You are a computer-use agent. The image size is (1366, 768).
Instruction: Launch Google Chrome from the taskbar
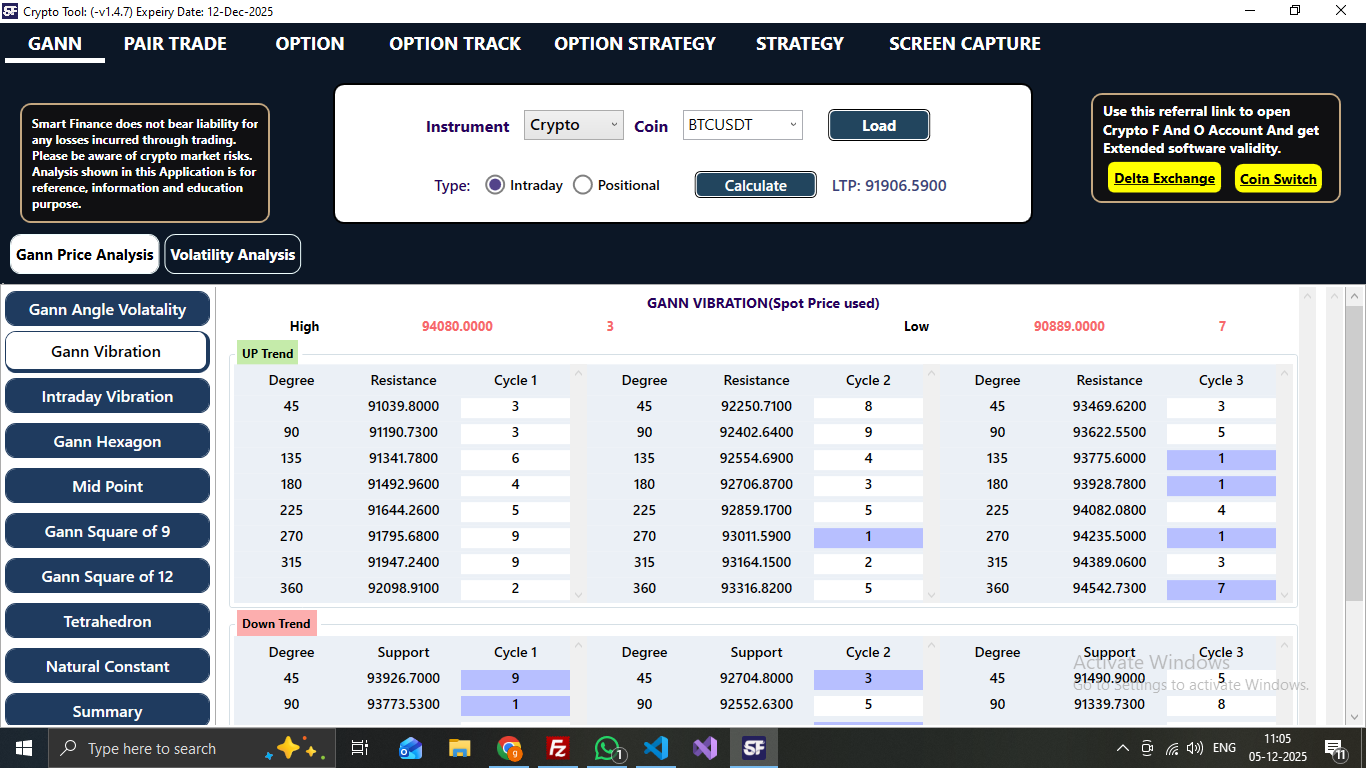coord(509,747)
